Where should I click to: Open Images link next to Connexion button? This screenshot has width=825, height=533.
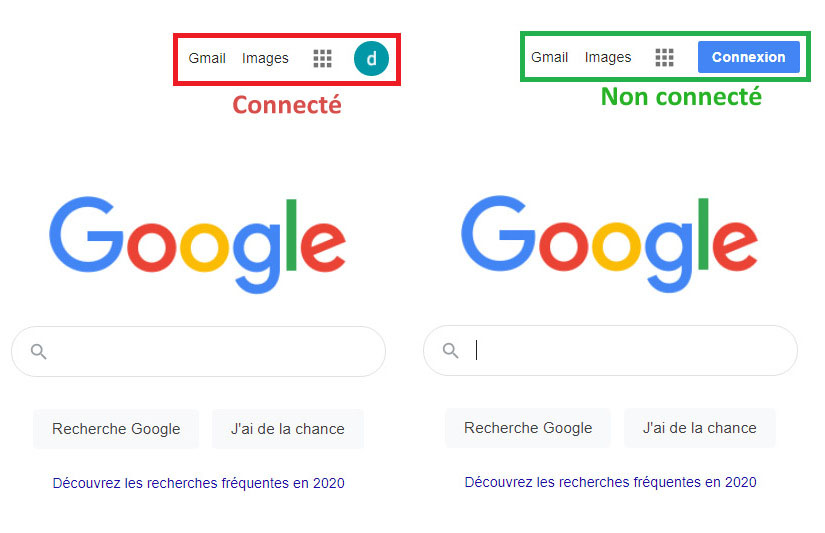(x=608, y=57)
